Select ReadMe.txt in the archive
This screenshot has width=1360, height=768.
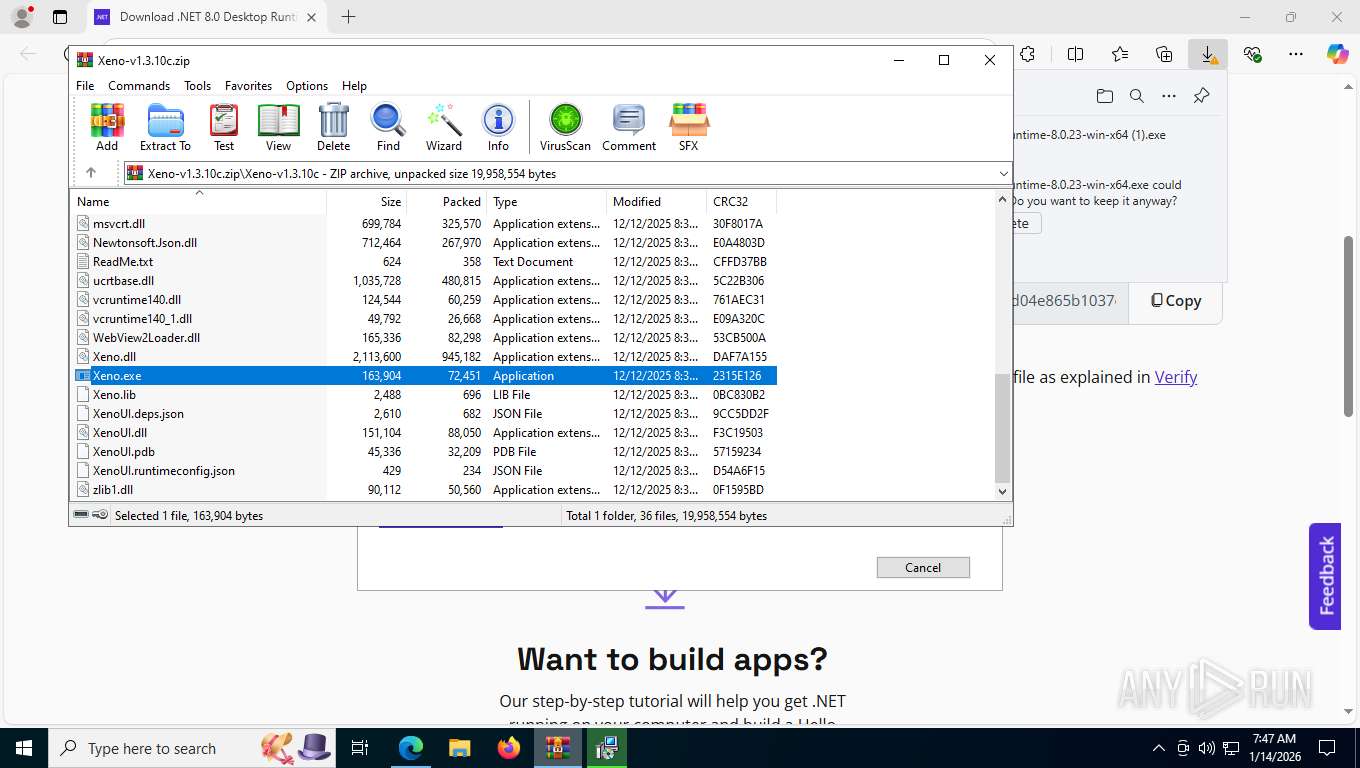(424, 262)
